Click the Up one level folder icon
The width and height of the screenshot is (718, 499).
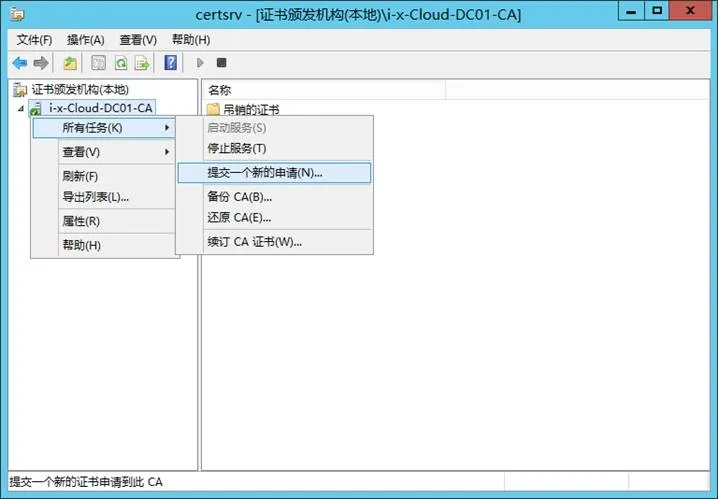pyautogui.click(x=70, y=63)
